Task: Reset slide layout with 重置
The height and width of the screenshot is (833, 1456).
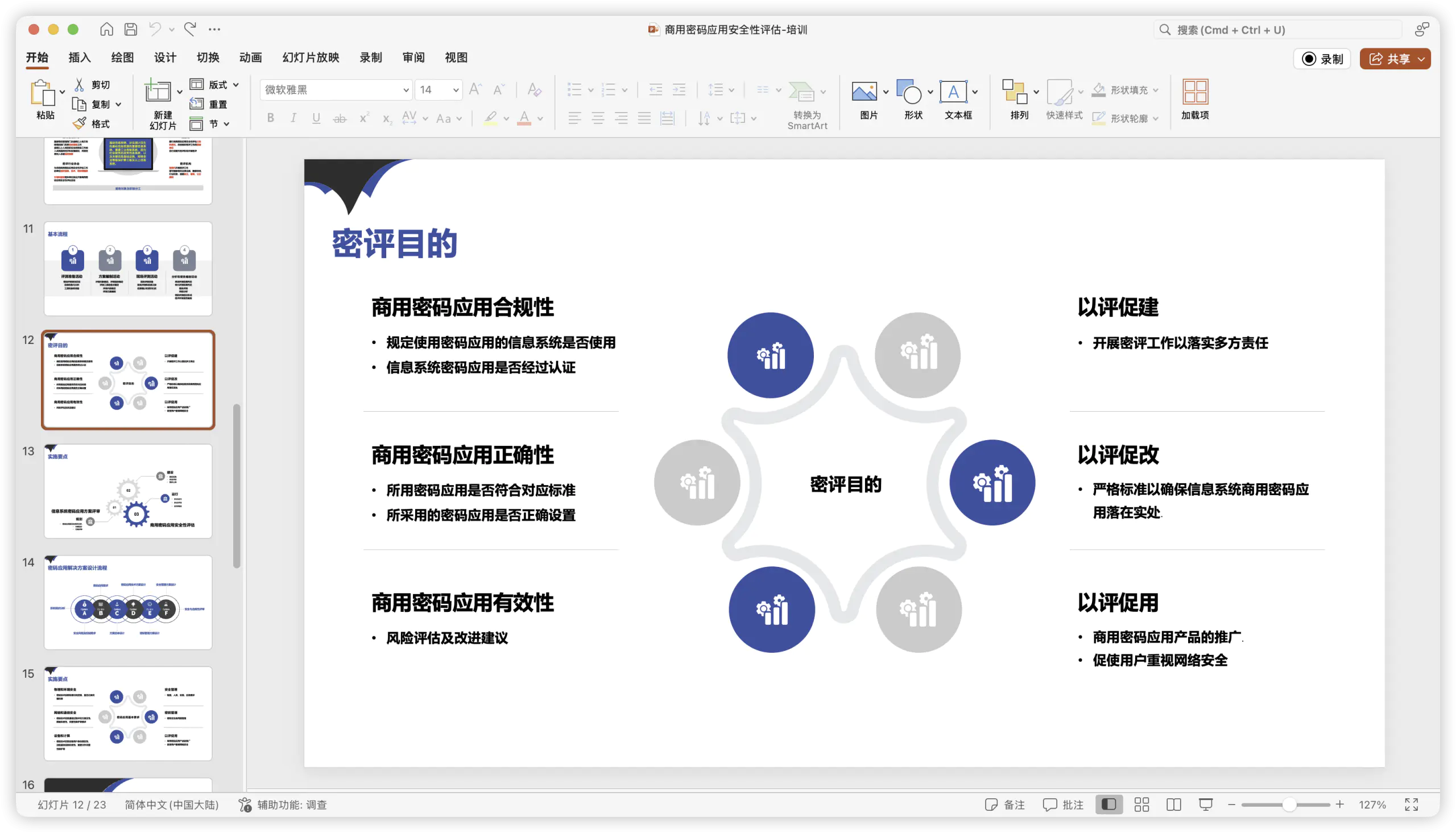Action: pyautogui.click(x=209, y=104)
